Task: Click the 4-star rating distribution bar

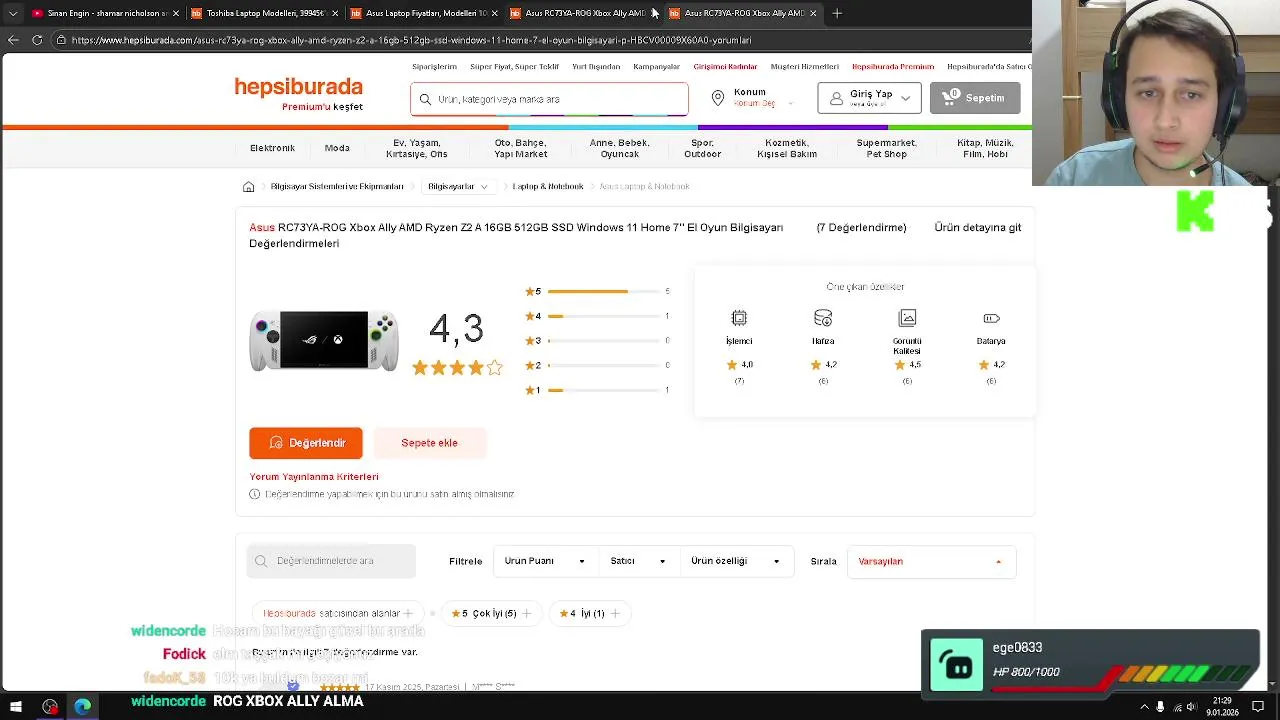Action: pos(604,316)
